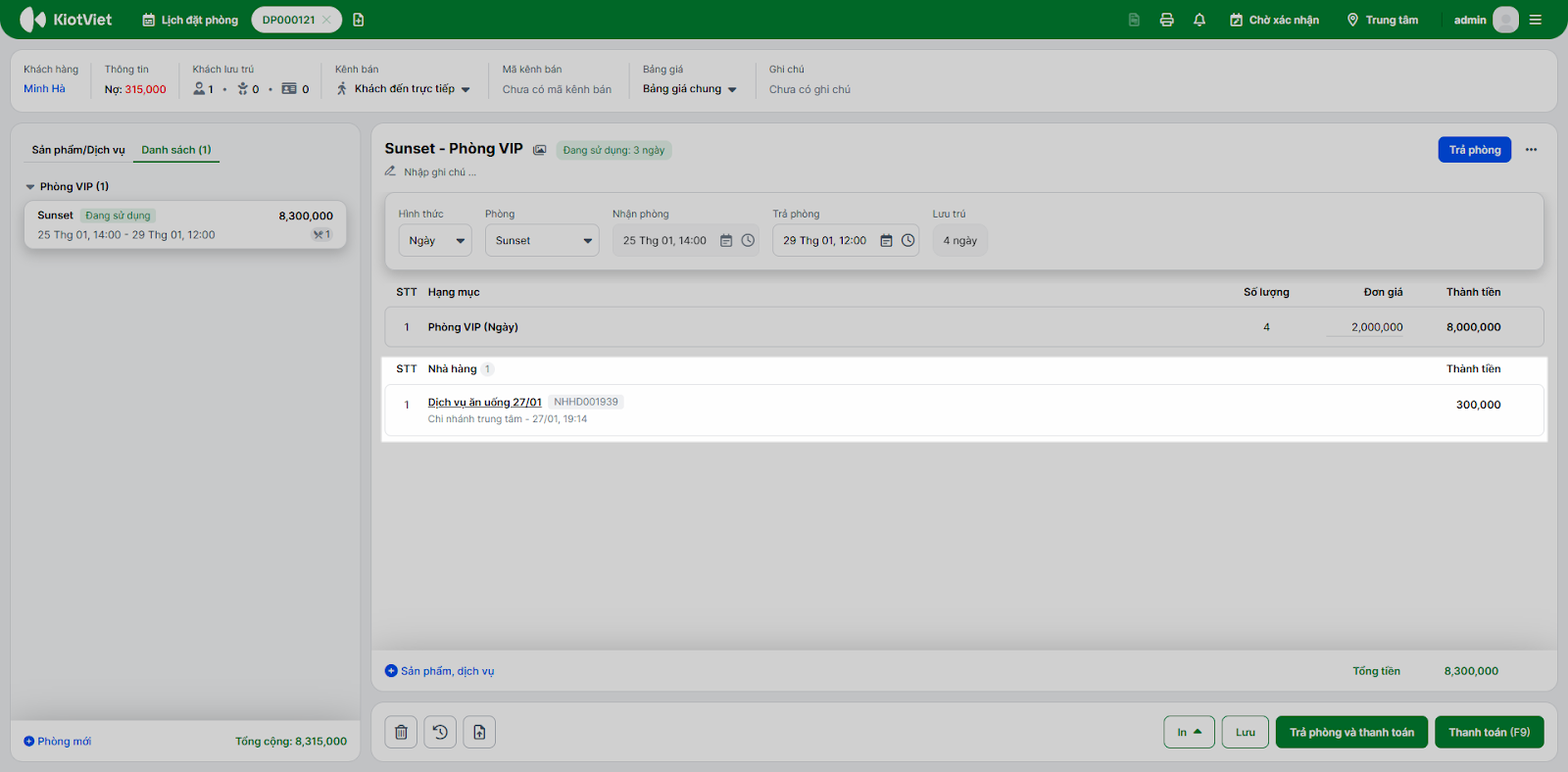Click the export document icon button
1568x772 pixels.
479,732
